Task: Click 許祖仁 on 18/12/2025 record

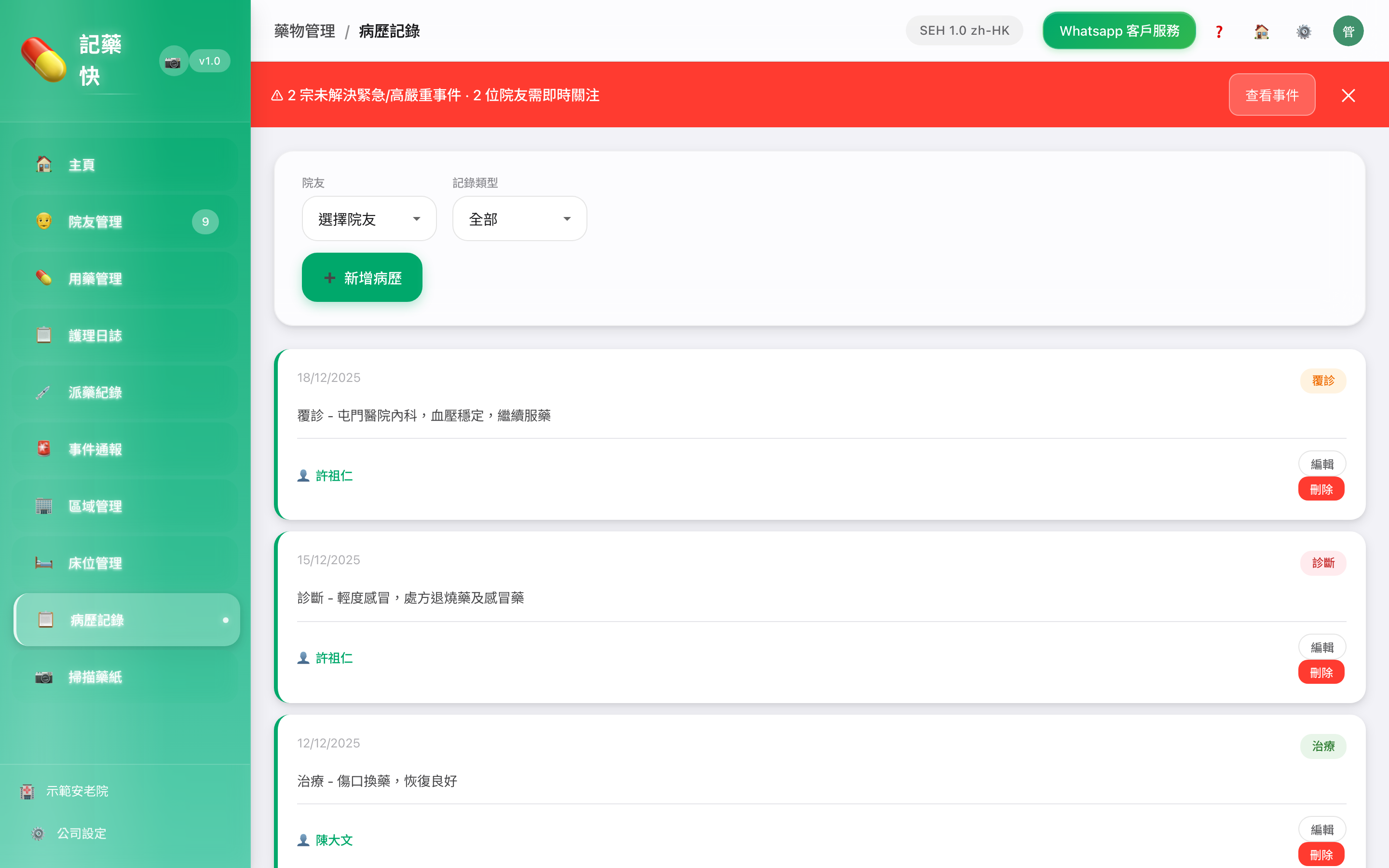Action: coord(334,476)
